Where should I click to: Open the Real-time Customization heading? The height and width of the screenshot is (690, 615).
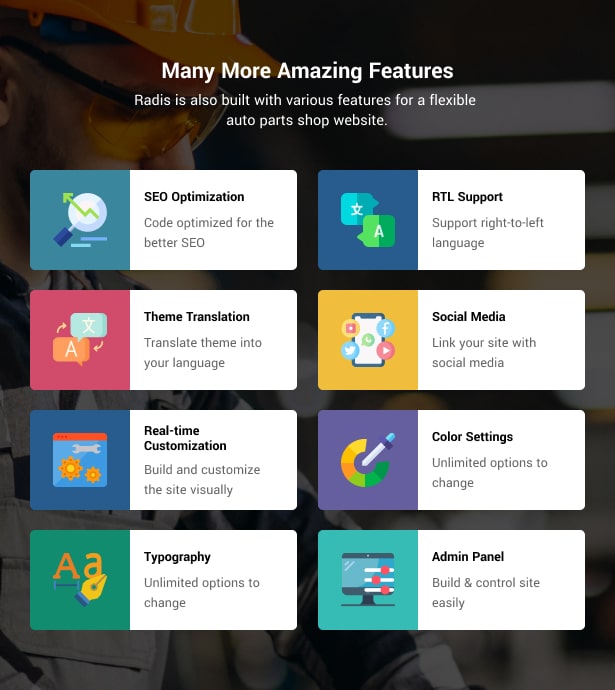click(185, 438)
